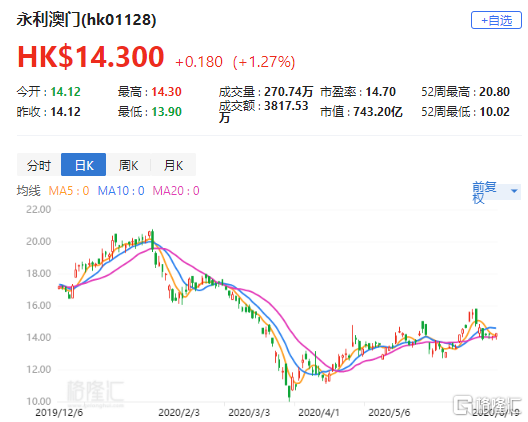Click the 12.00 y-axis price label
This screenshot has height=422, width=528.
click(39, 369)
